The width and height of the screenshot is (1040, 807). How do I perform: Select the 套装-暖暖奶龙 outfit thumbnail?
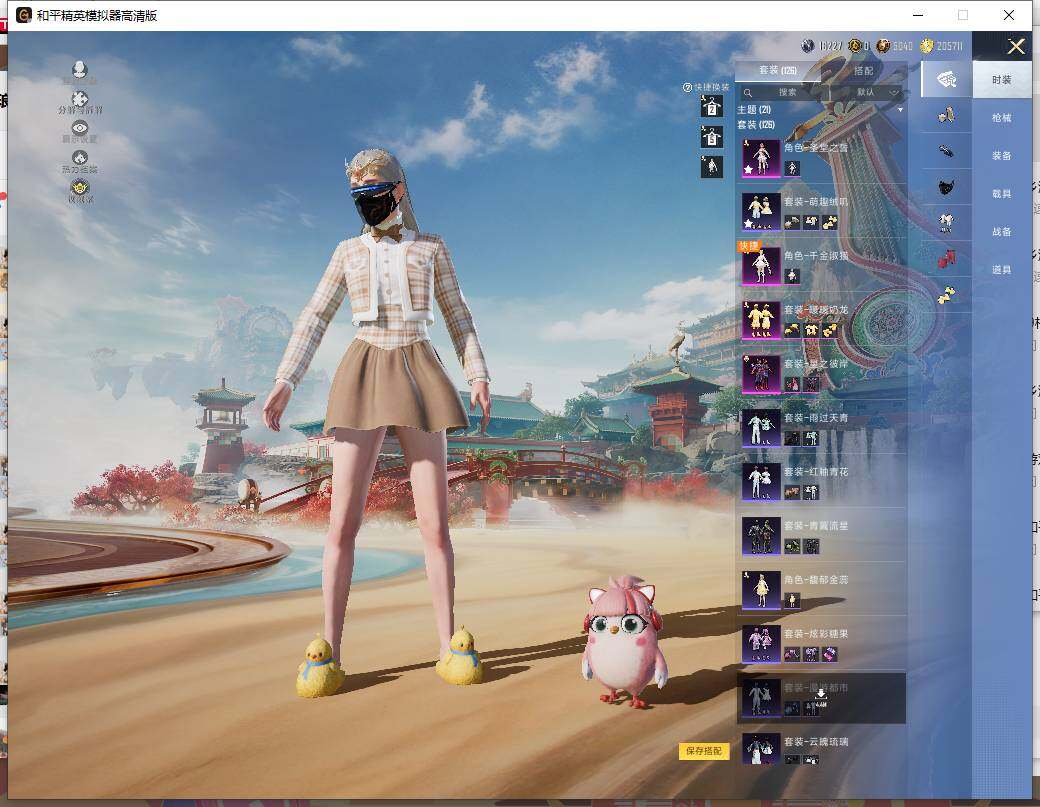click(x=761, y=320)
